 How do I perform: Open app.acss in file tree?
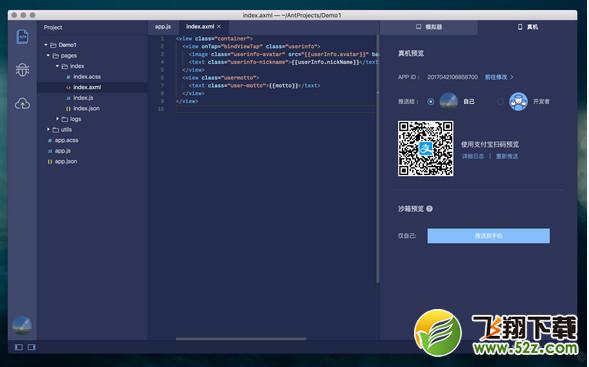[x=66, y=140]
